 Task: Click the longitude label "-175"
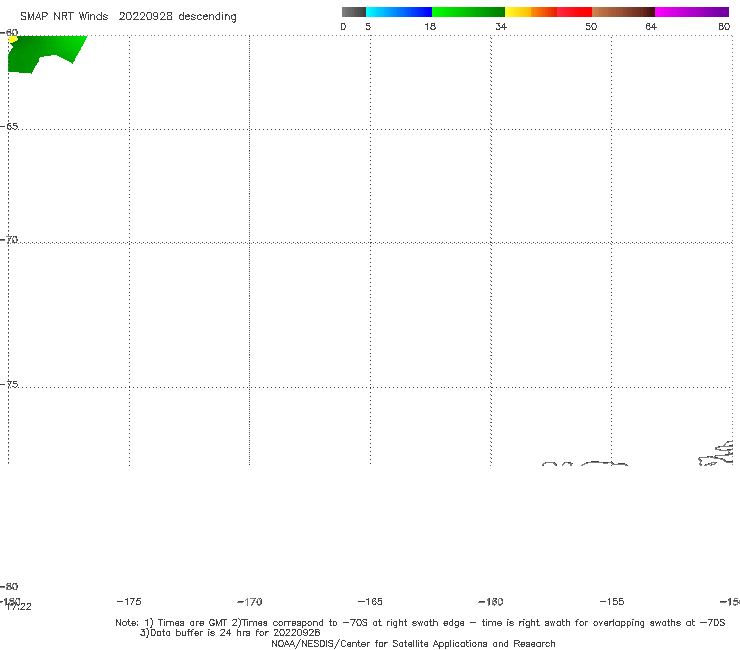(128, 601)
